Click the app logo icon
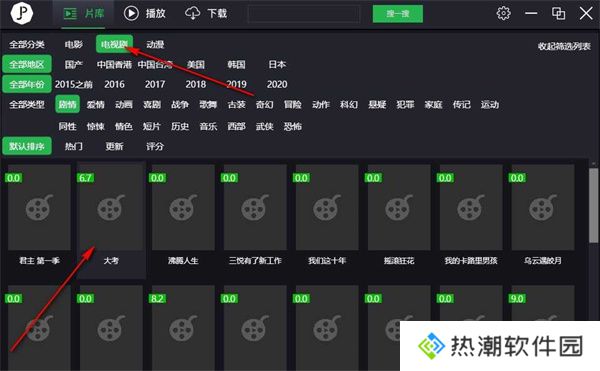This screenshot has height=371, width=600. pyautogui.click(x=21, y=13)
